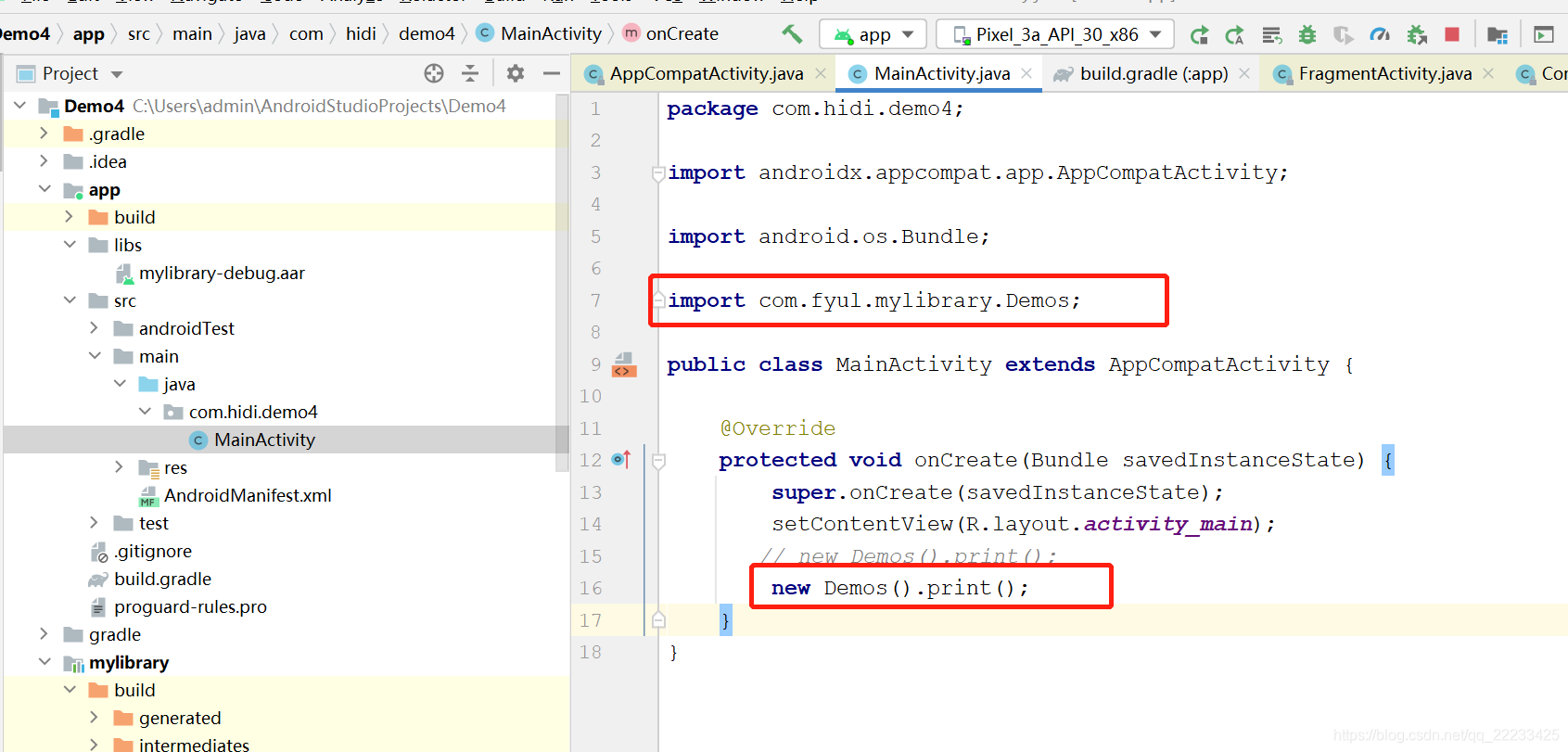Collapse the mylibrary module node
The image size is (1568, 752).
(x=45, y=662)
